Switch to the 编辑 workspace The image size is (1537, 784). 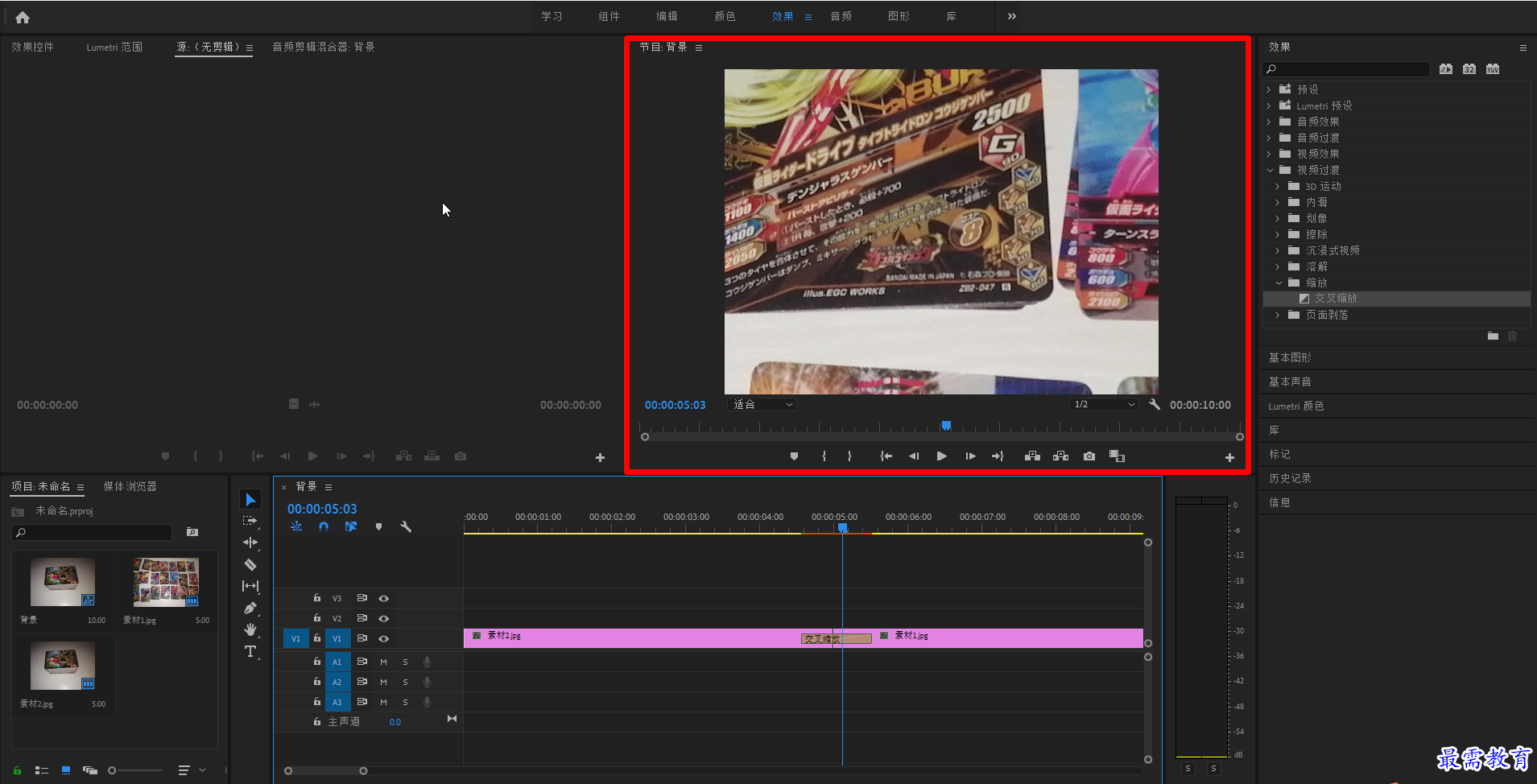(x=667, y=16)
